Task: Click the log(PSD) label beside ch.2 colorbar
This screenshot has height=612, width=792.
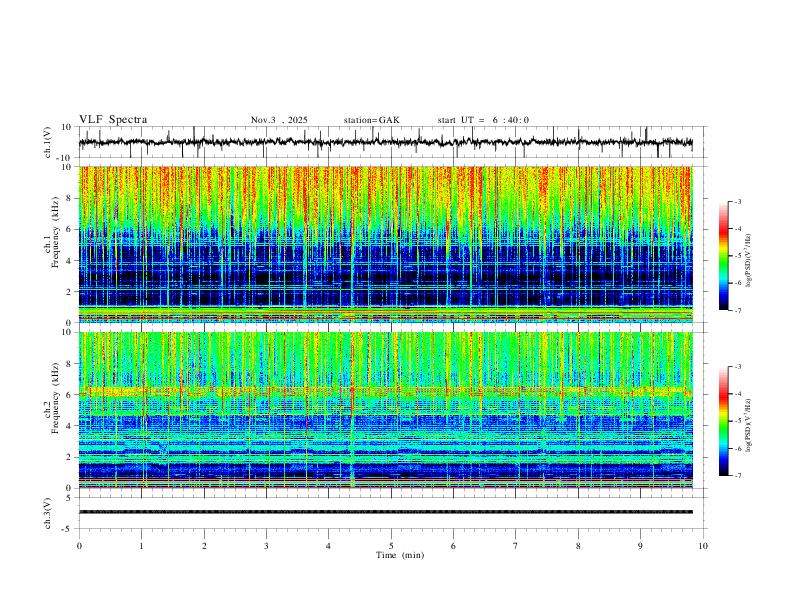Action: 748,425
